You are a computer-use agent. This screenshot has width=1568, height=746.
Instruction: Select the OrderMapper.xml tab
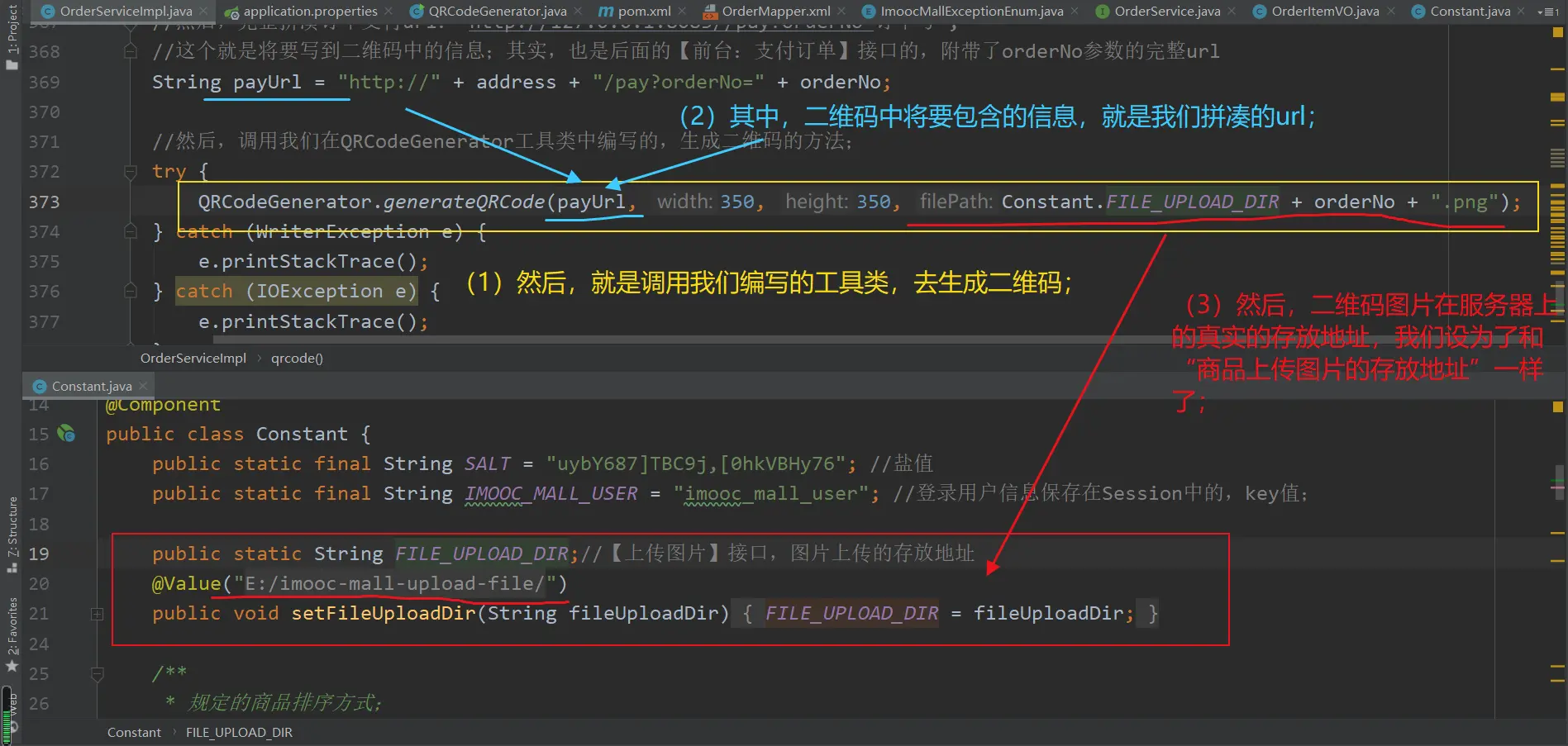tap(775, 12)
